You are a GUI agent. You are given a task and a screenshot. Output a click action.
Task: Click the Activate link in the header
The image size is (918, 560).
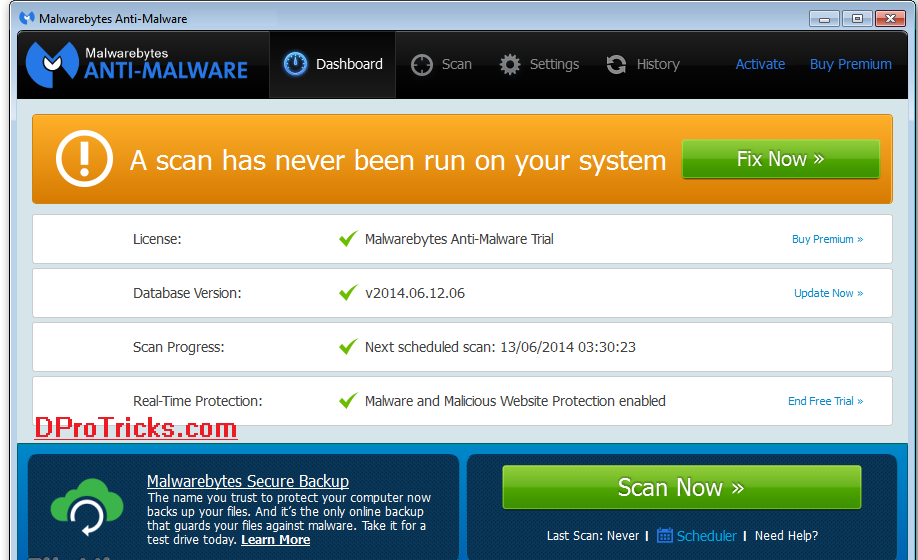(x=760, y=64)
